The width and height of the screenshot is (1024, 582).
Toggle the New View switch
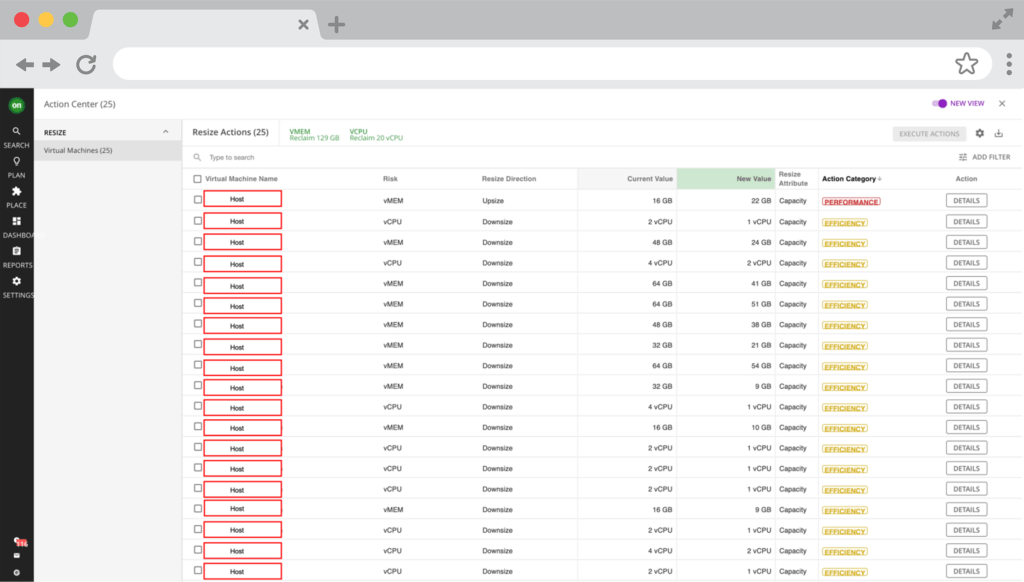939,103
